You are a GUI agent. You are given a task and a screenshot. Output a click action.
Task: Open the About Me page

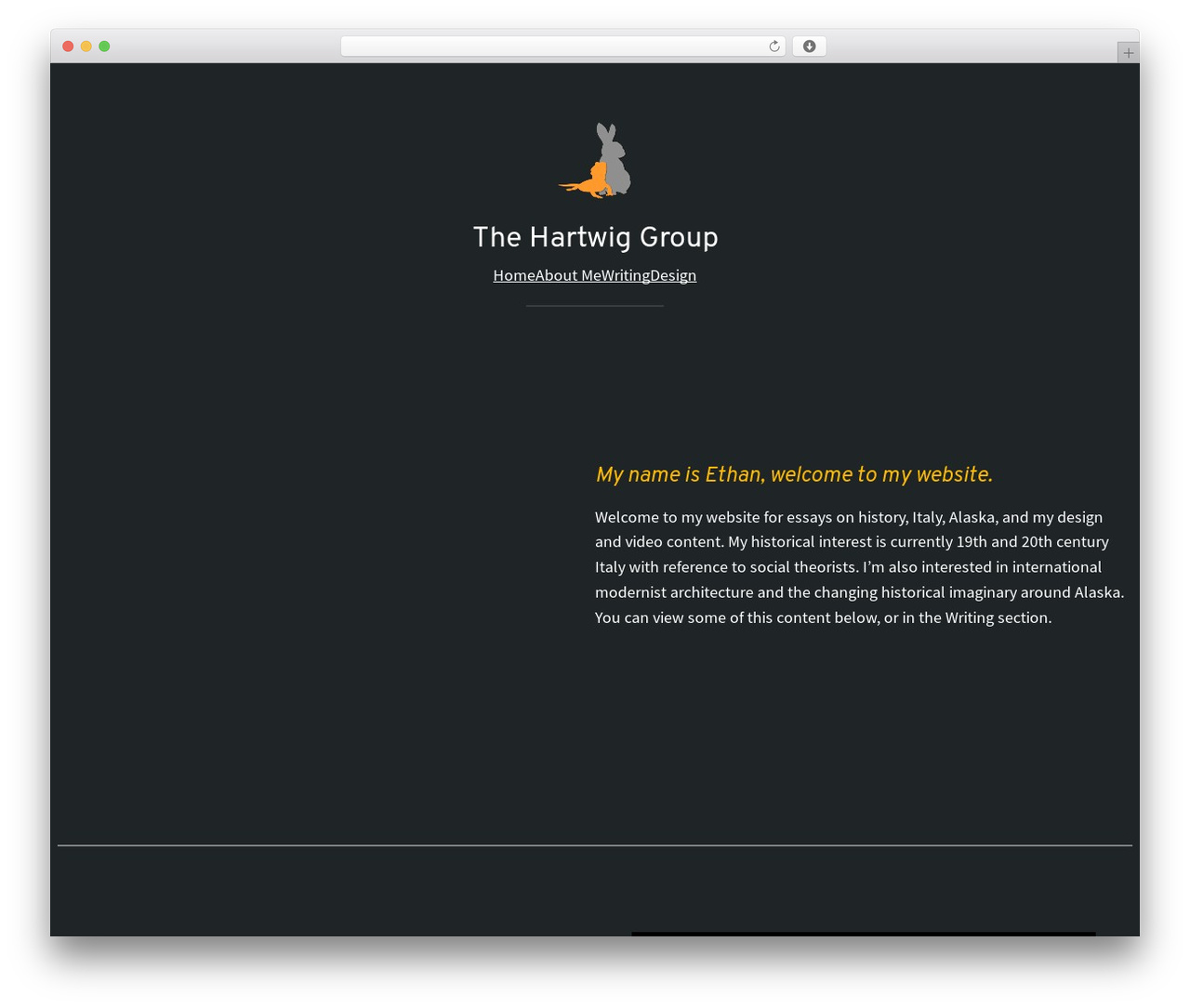click(568, 275)
